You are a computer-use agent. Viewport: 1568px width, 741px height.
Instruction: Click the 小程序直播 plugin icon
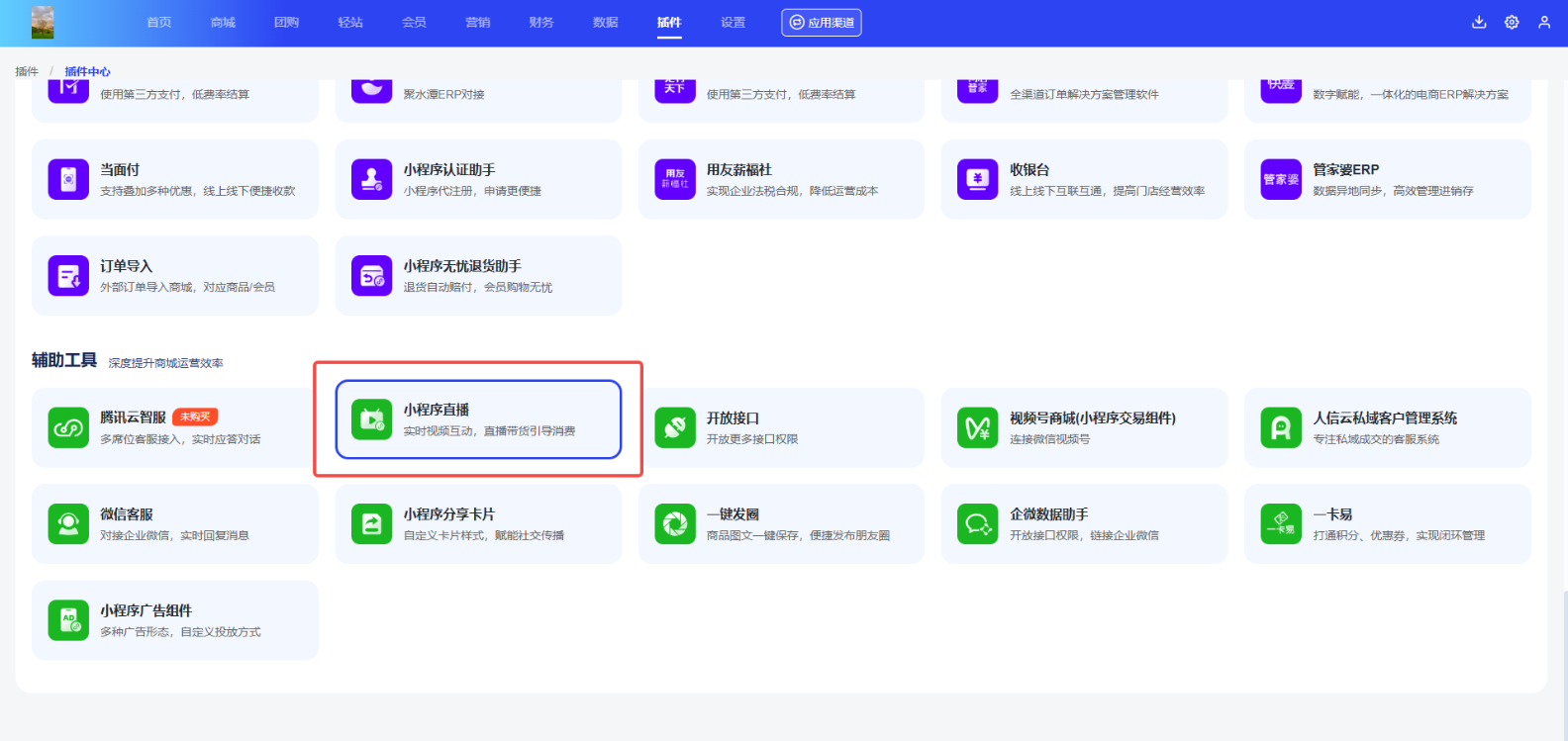coord(372,420)
